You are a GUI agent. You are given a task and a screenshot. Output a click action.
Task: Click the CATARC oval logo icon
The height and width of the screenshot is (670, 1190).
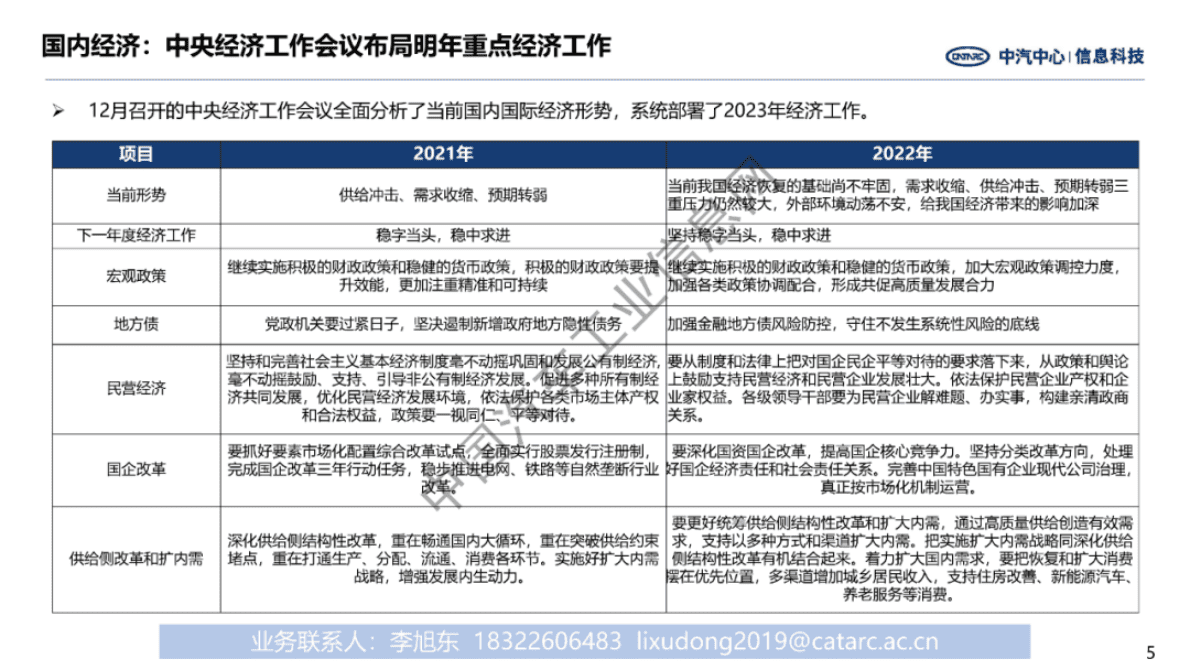pos(968,56)
